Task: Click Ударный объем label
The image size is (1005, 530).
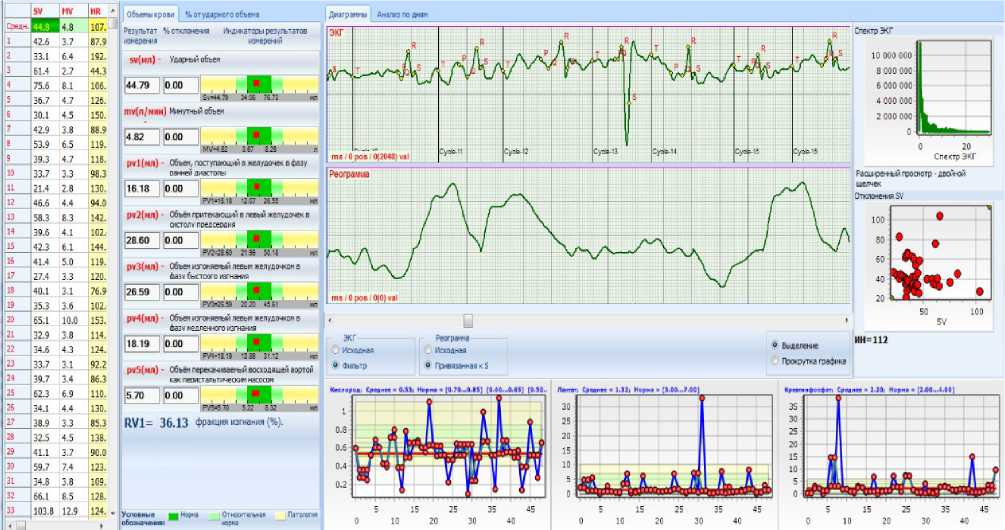Action: pos(194,59)
